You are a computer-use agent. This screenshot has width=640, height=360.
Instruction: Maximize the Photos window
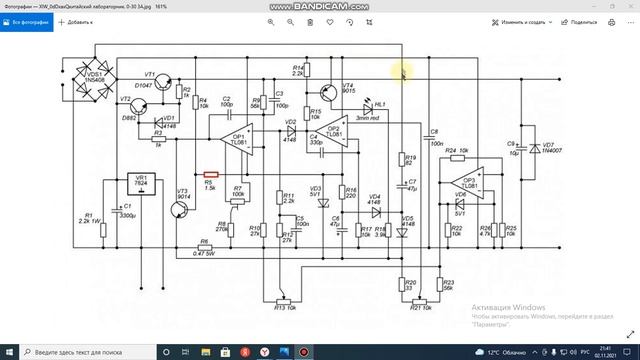point(612,6)
